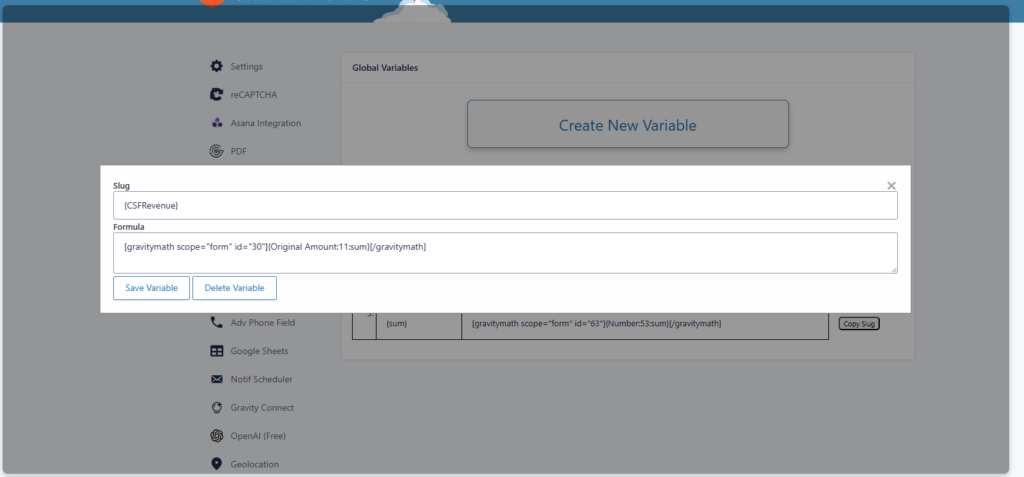This screenshot has height=477, width=1024.
Task: Select the Geolocation pin icon
Action: click(216, 464)
